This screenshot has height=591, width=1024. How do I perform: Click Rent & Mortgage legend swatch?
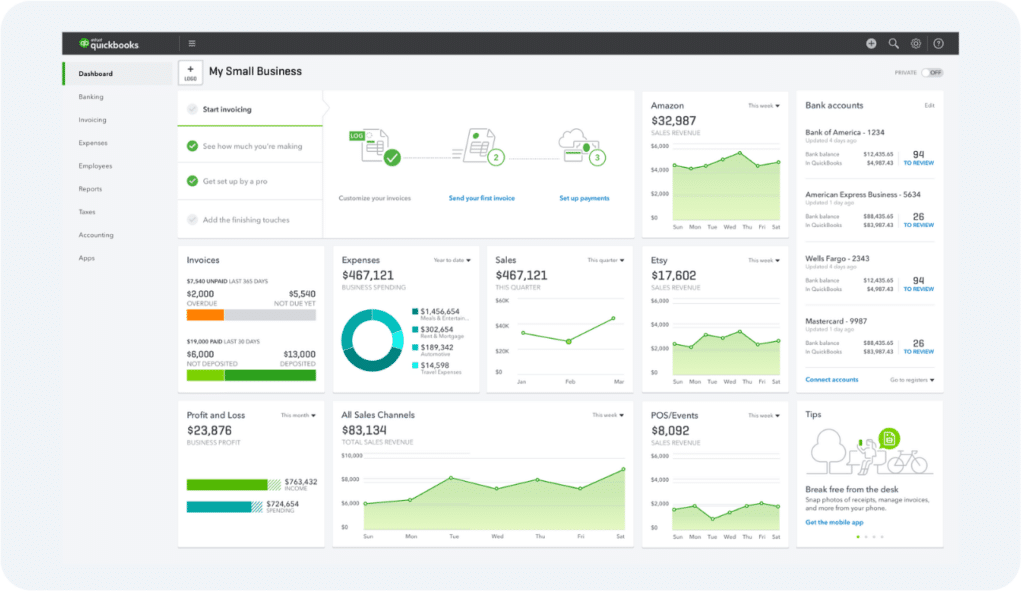415,330
